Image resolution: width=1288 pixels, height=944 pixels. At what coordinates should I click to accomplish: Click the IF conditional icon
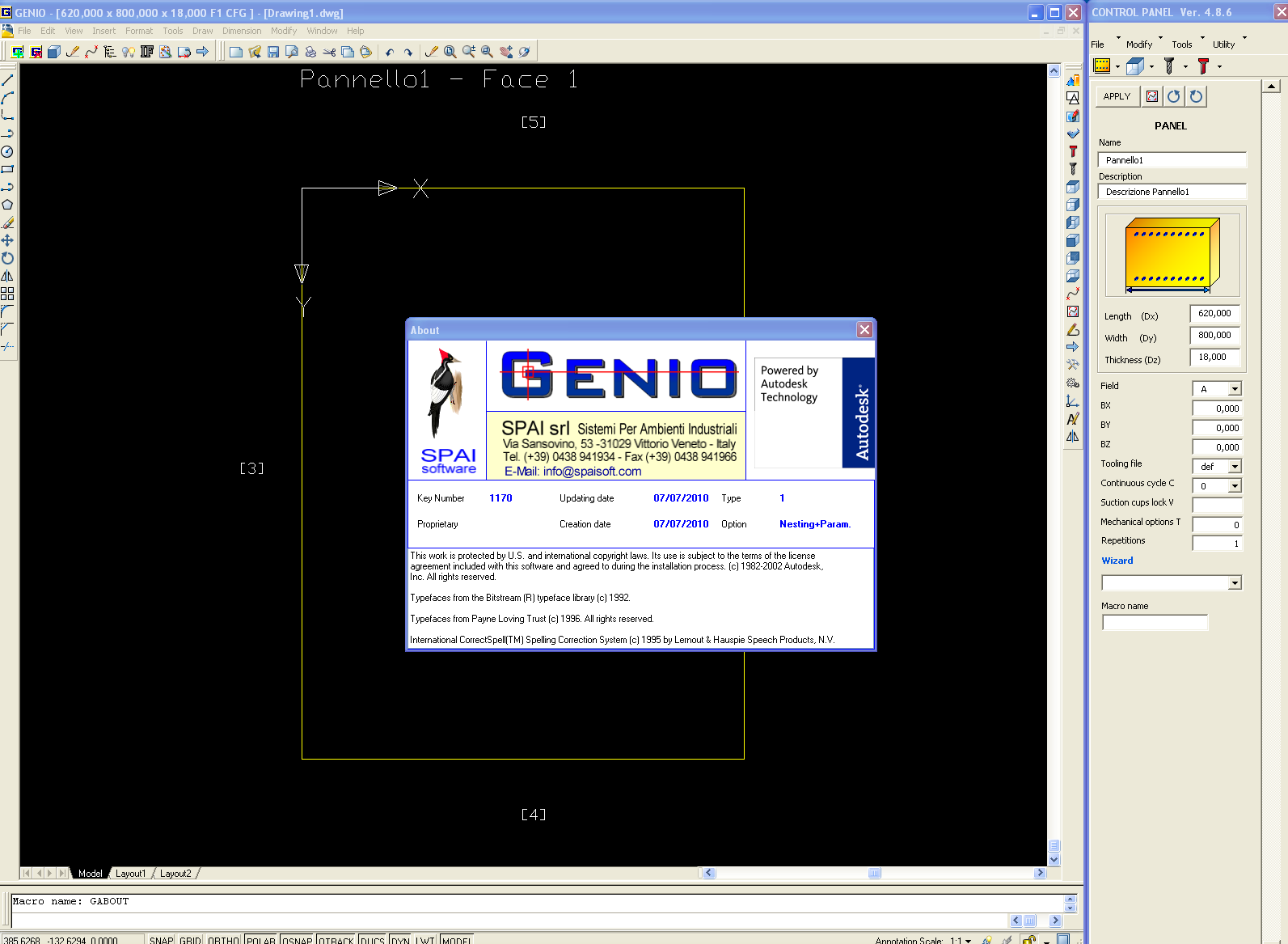point(147,52)
